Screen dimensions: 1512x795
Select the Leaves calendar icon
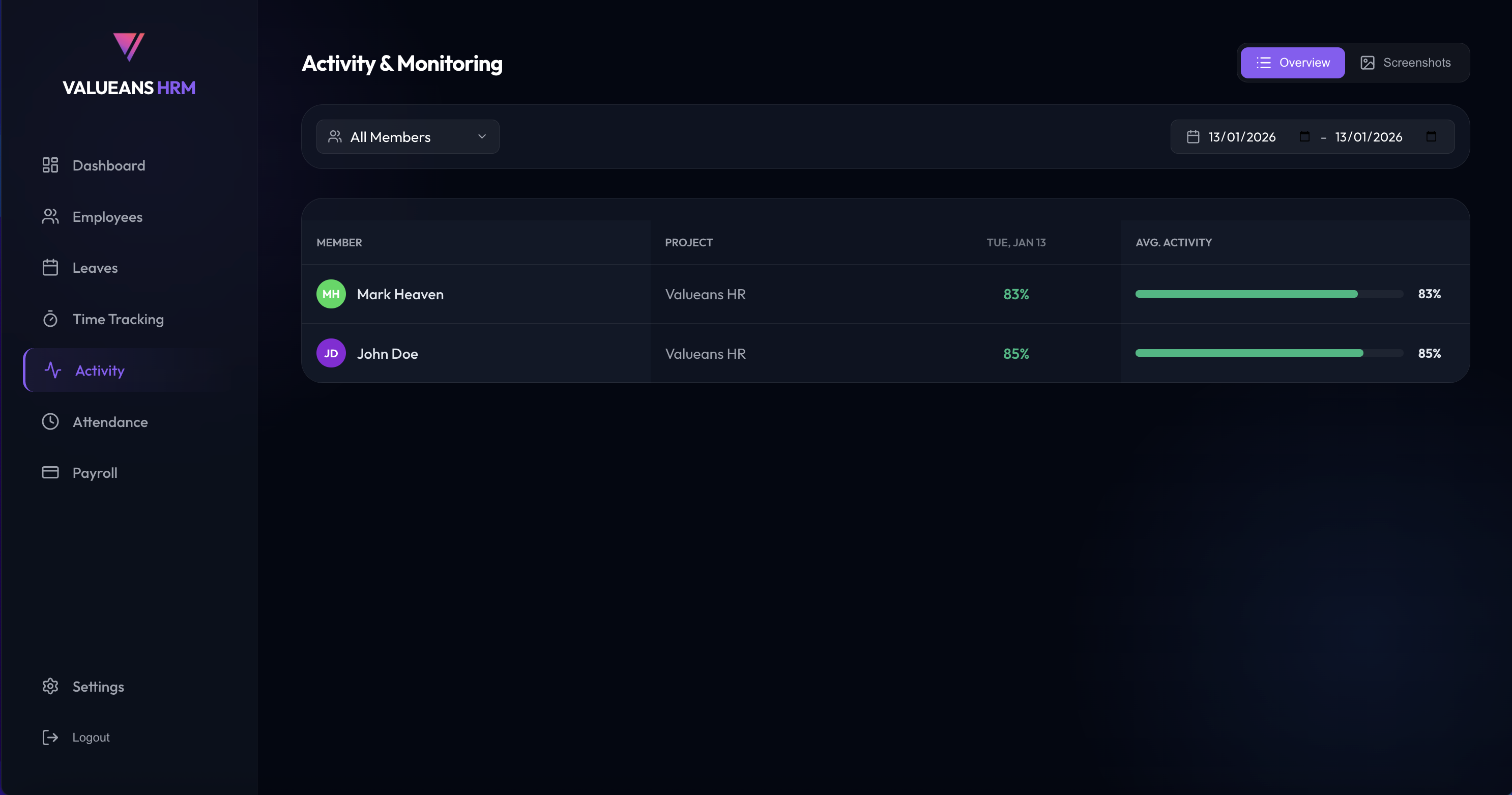(50, 268)
